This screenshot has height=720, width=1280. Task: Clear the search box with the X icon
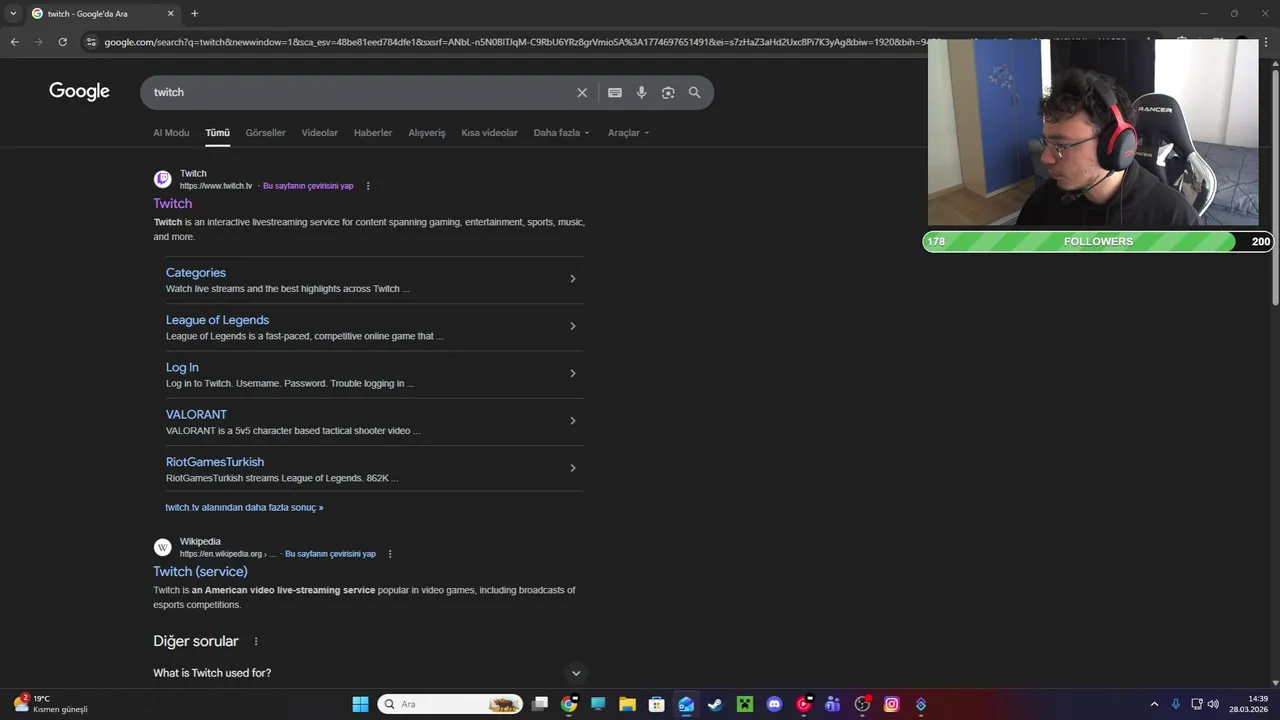pos(582,92)
